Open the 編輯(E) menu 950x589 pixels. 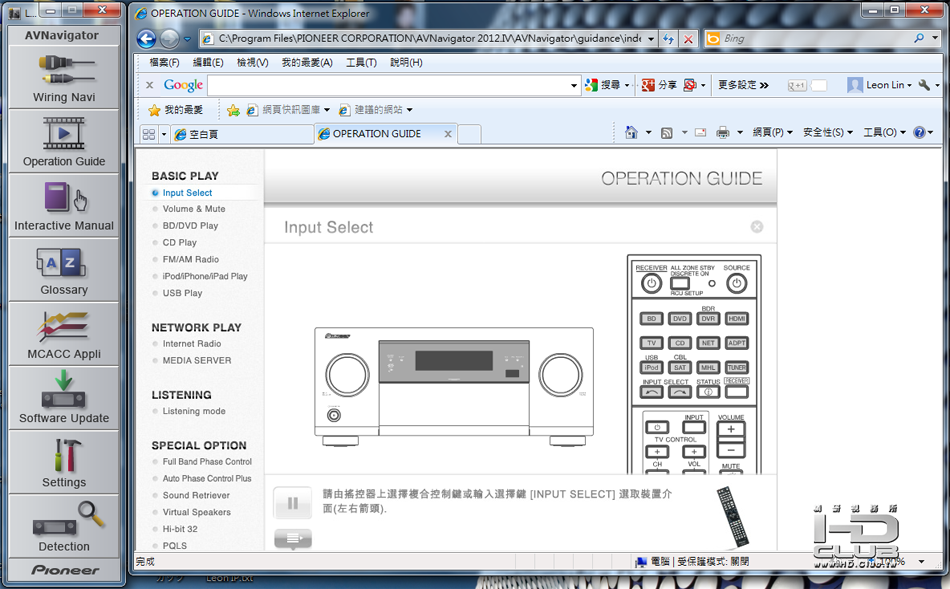point(208,62)
